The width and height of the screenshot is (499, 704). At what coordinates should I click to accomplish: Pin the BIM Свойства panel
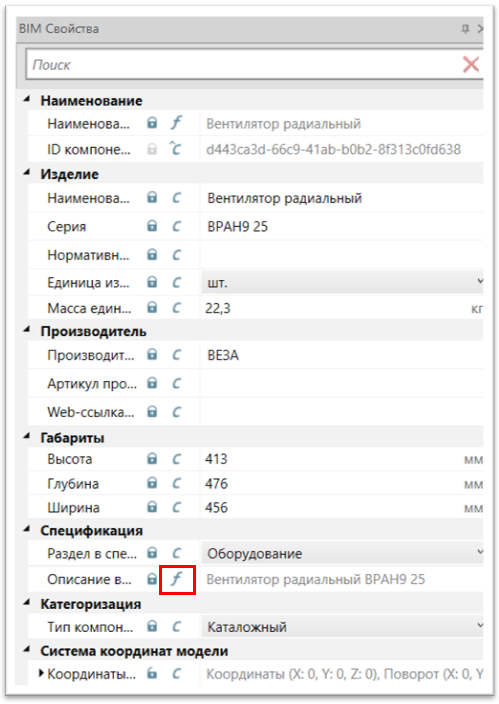click(x=465, y=29)
